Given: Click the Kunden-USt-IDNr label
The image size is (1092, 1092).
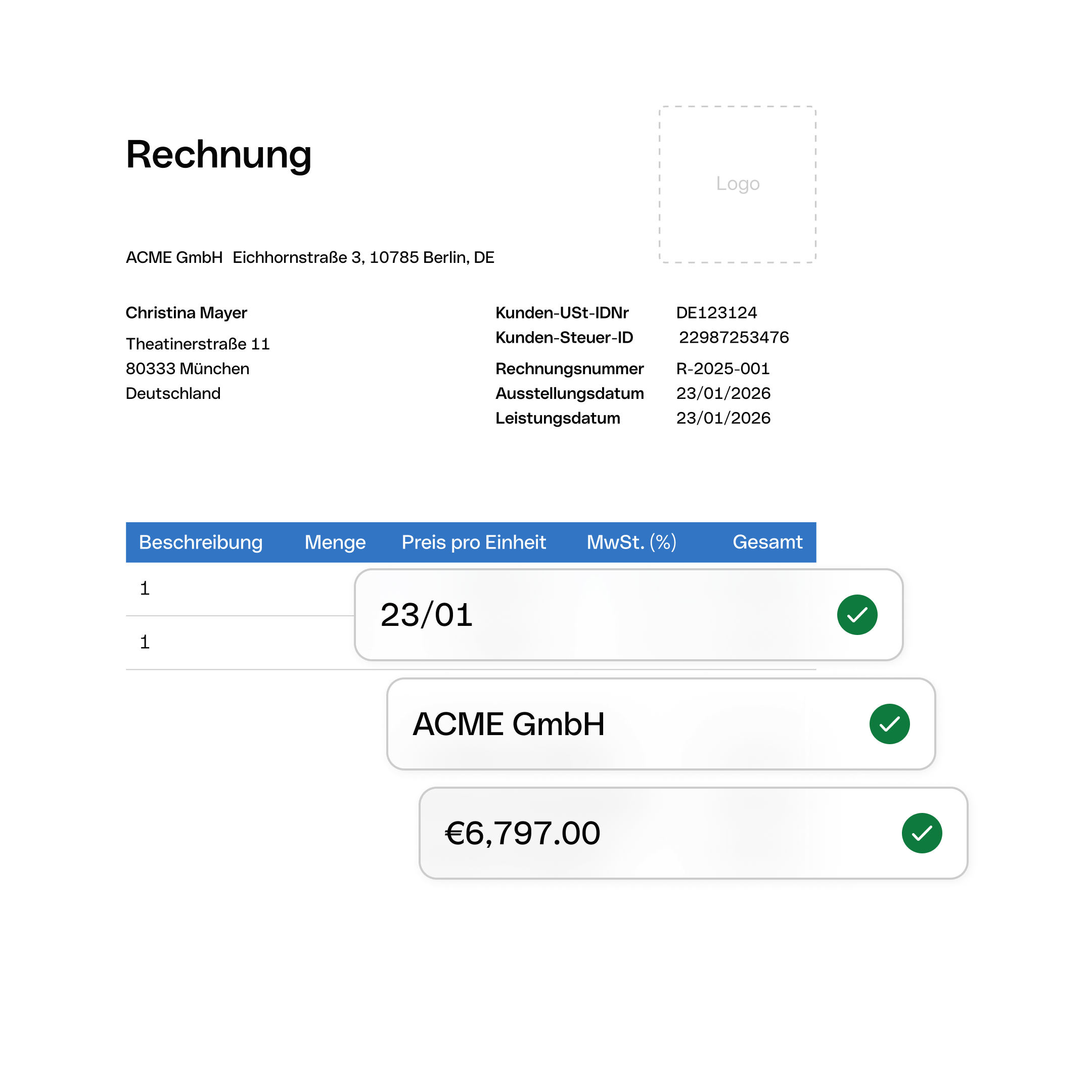Looking at the screenshot, I should tap(562, 312).
